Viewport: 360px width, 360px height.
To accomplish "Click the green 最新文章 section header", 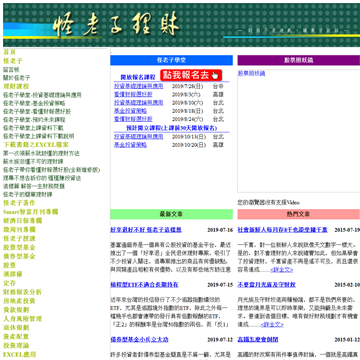I will (x=171, y=214).
